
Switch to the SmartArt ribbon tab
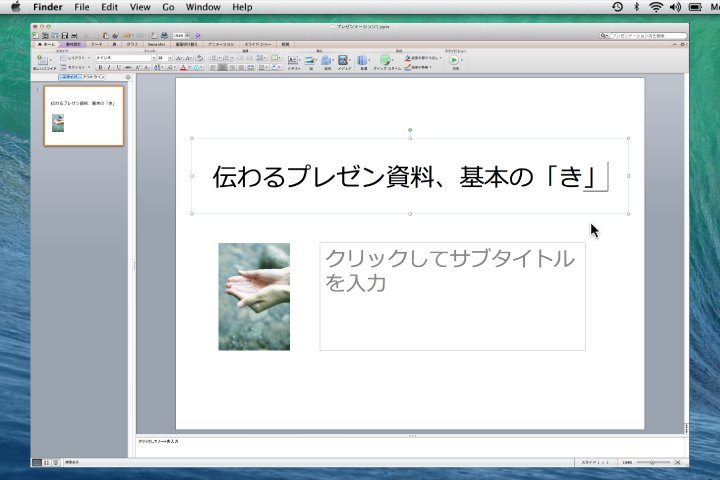point(156,45)
